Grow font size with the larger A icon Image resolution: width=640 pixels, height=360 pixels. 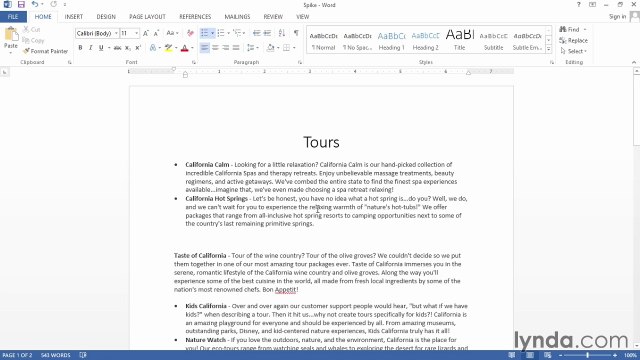pos(146,33)
